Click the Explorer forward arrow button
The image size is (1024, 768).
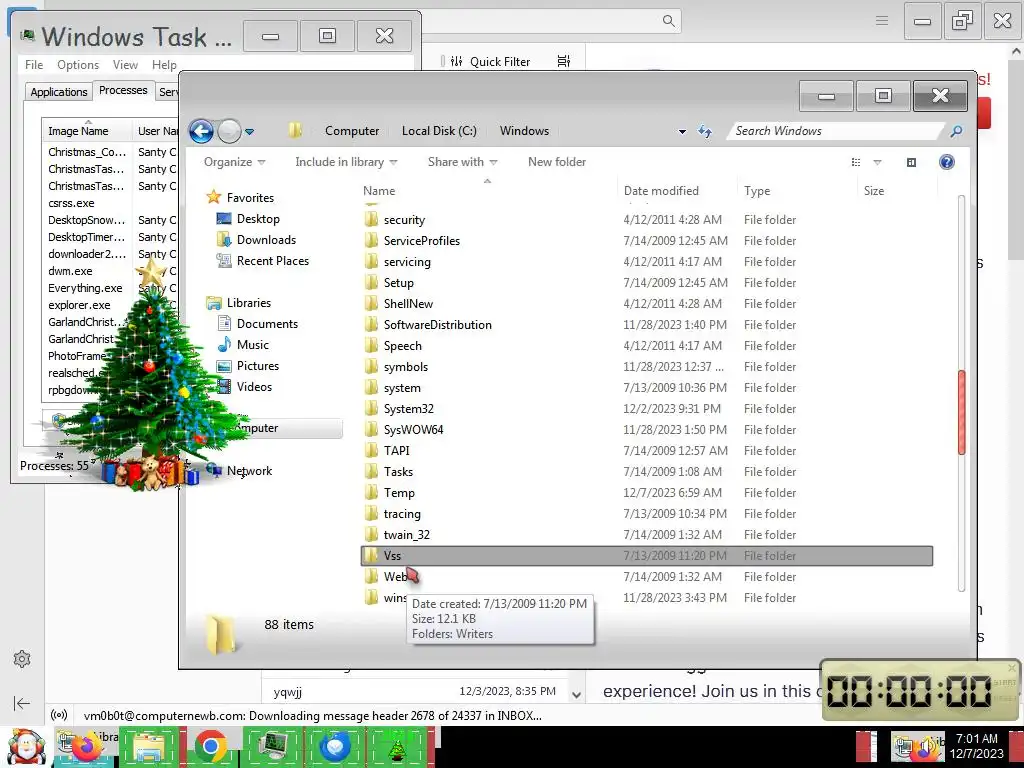tap(229, 131)
